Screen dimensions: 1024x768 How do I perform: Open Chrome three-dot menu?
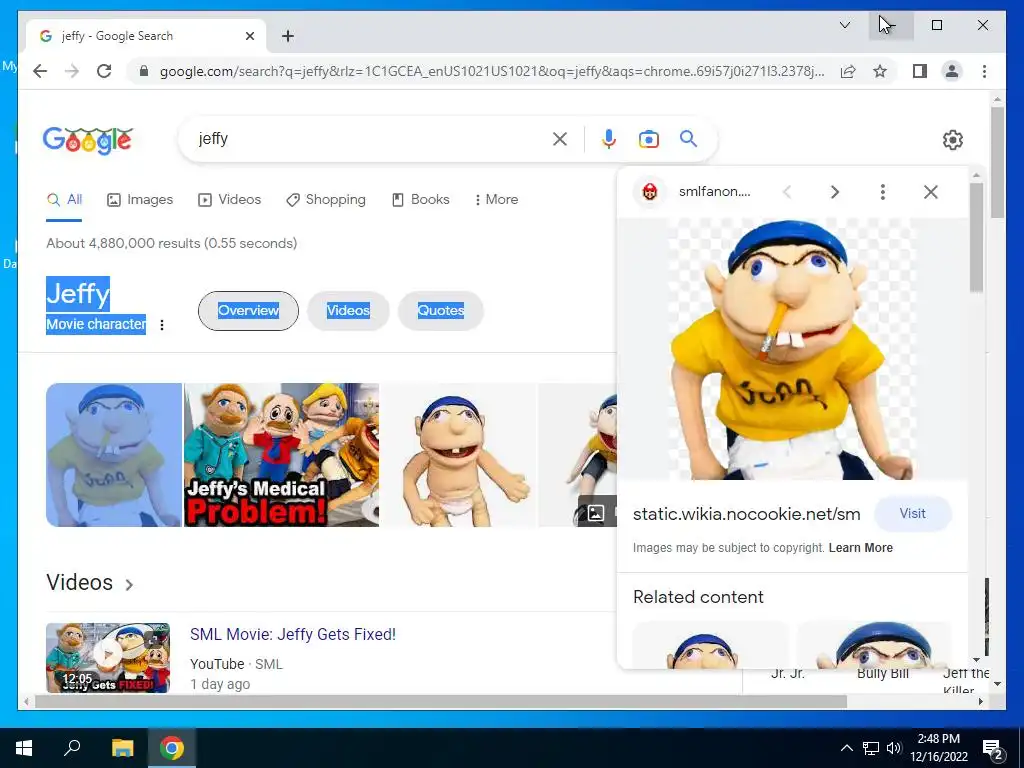[984, 71]
